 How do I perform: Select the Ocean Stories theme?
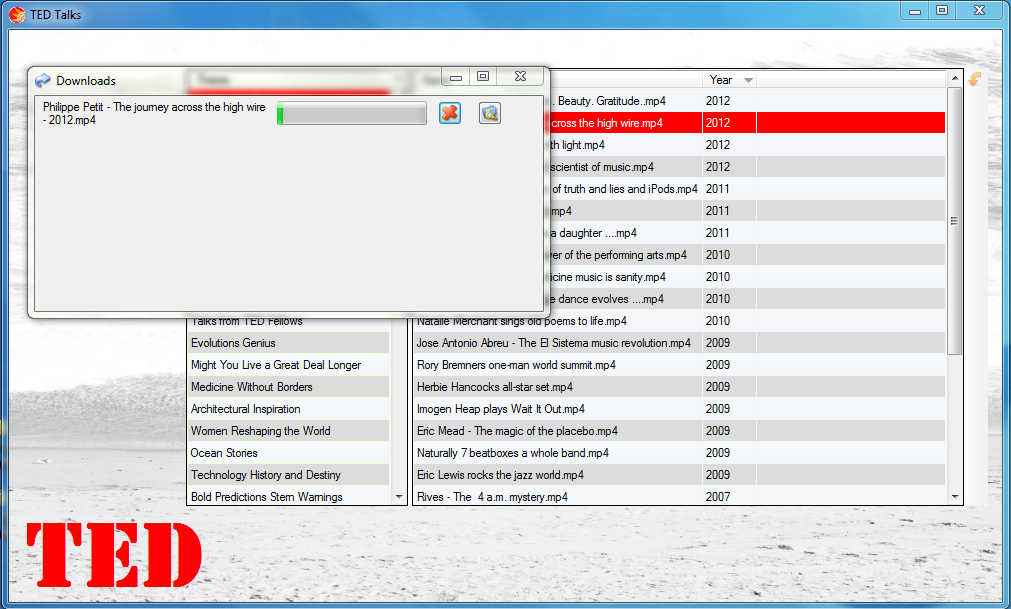[288, 453]
